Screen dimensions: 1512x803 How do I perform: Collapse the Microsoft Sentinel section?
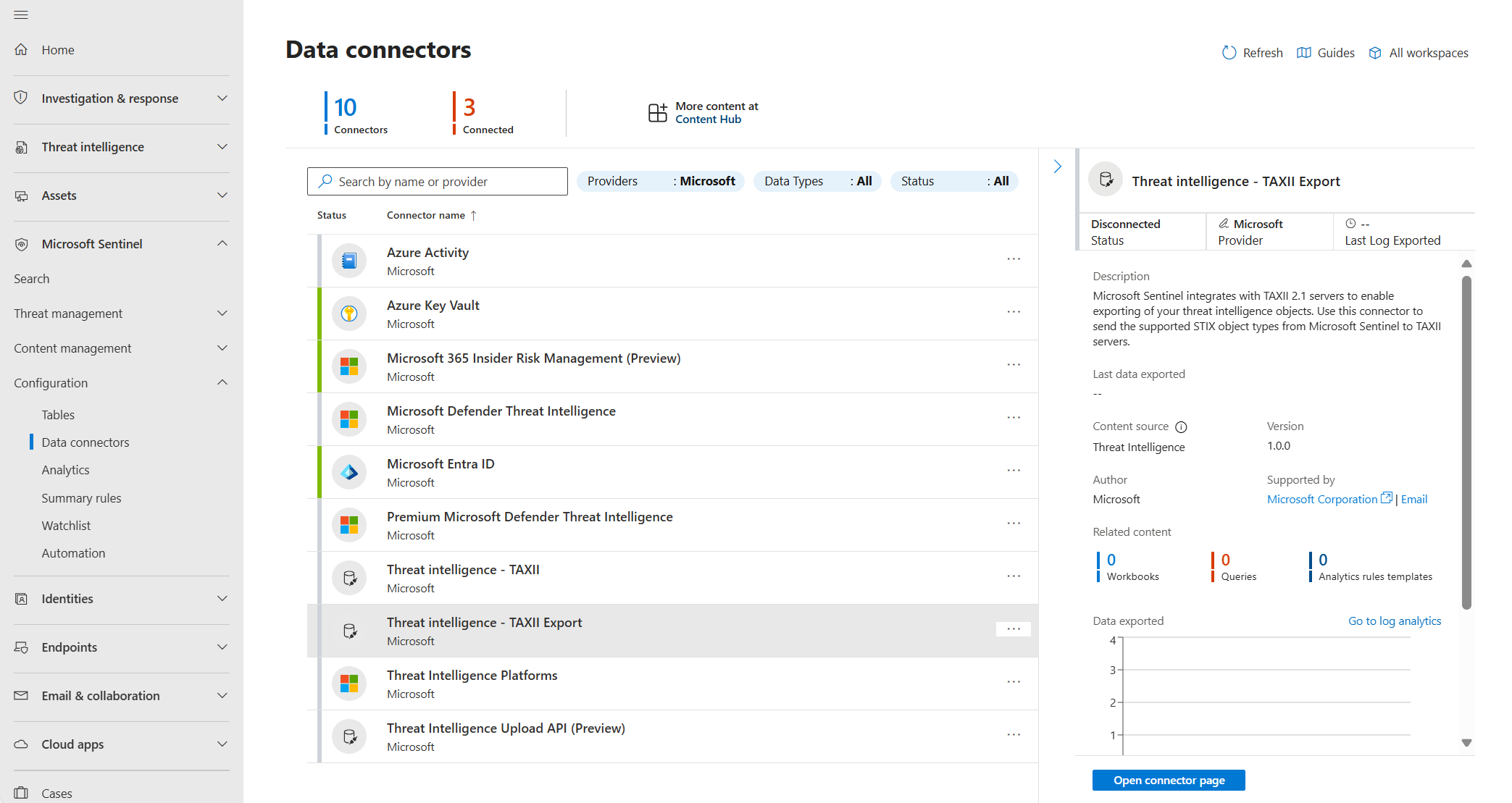tap(222, 244)
